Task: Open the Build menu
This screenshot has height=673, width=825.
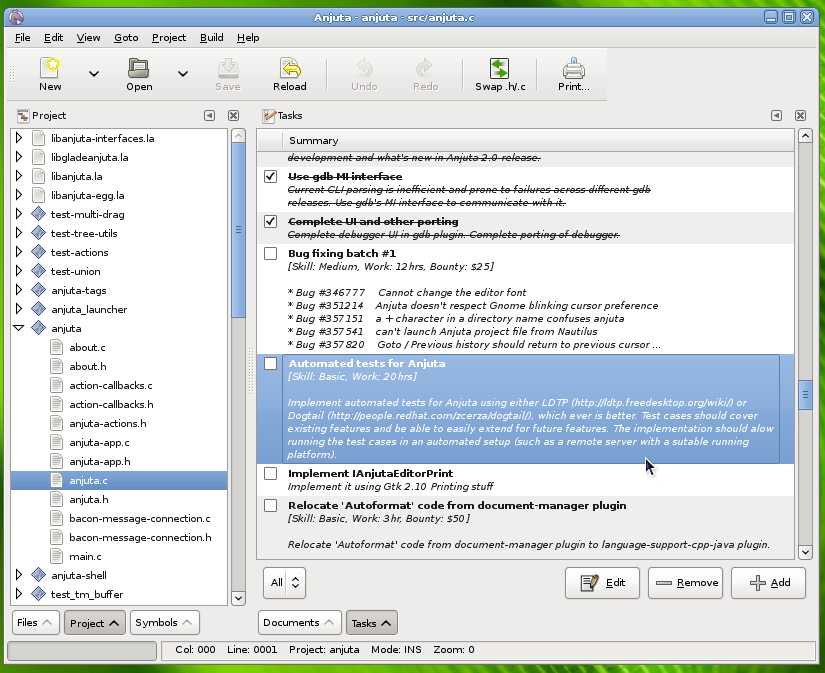Action: pos(212,38)
